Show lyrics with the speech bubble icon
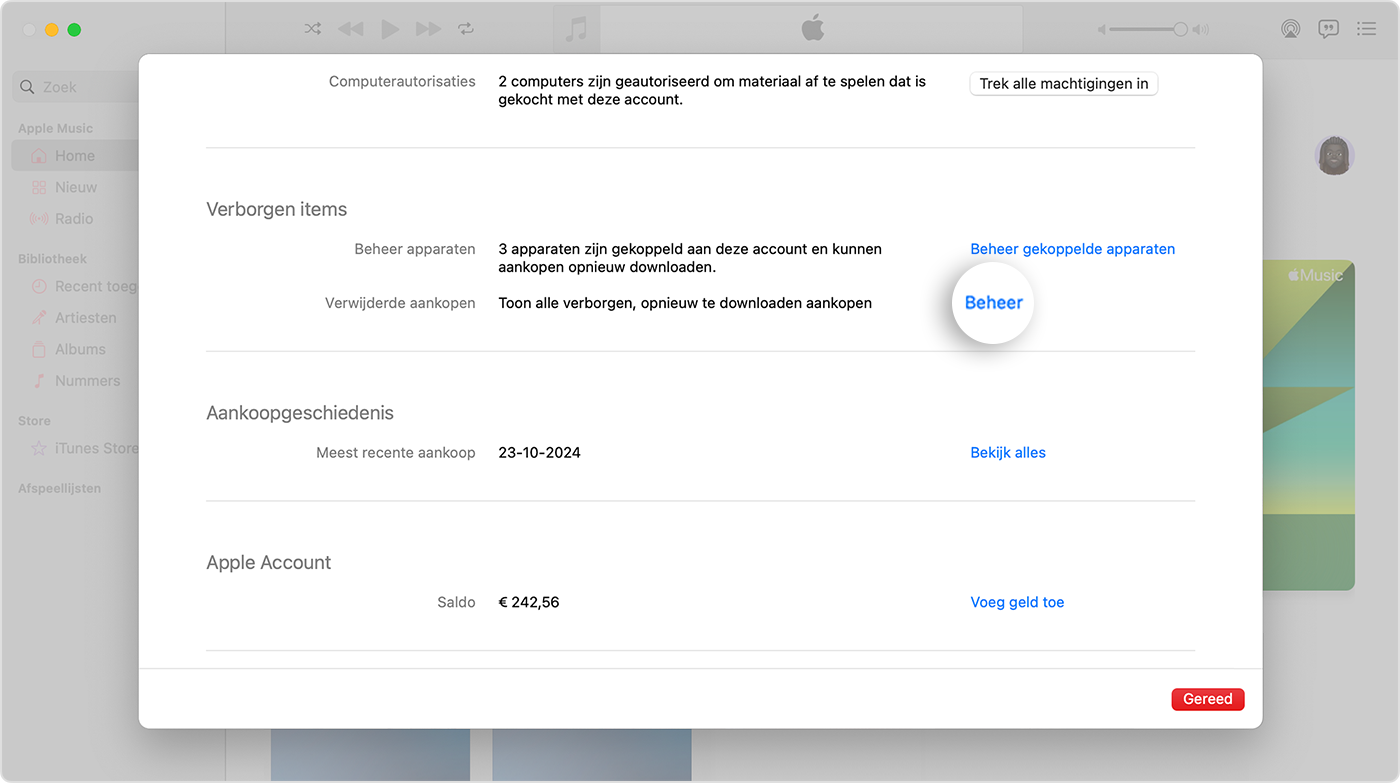Image resolution: width=1400 pixels, height=784 pixels. [x=1328, y=29]
